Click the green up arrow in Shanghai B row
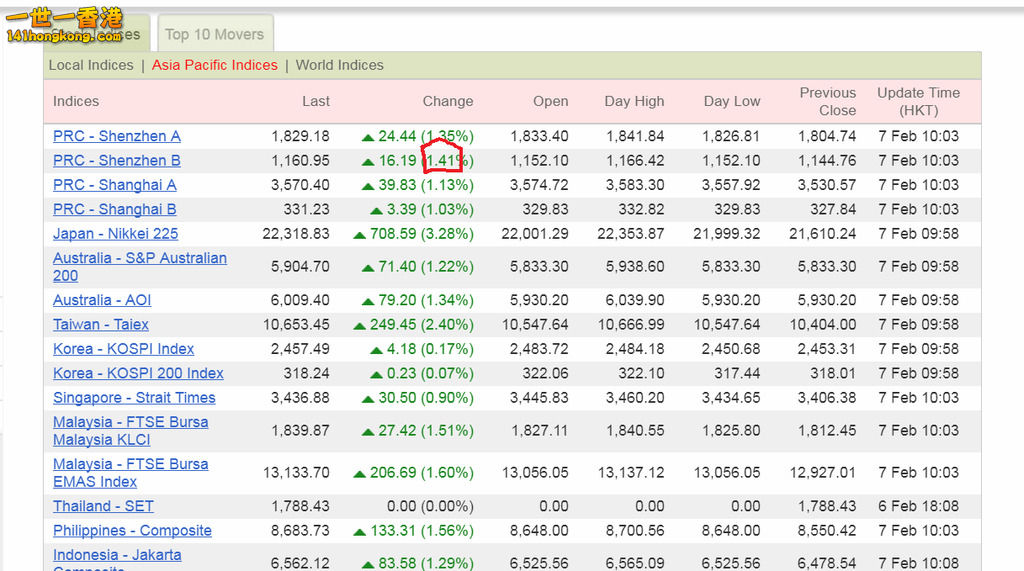The height and width of the screenshot is (571, 1024). tap(376, 211)
